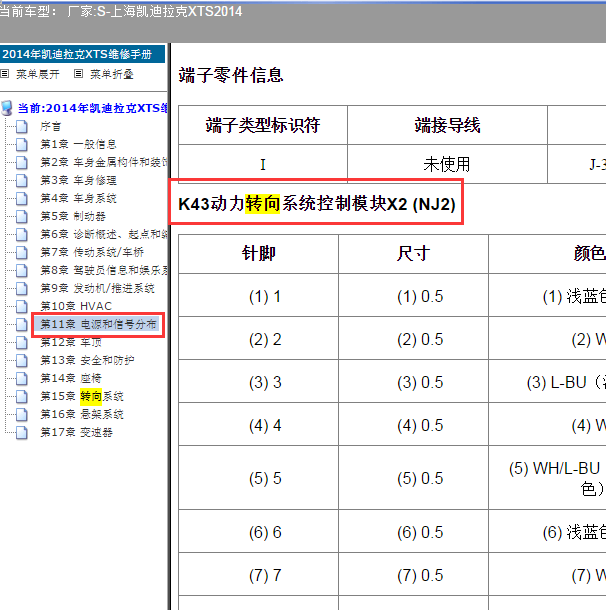
Task: Click the document icon beside 第13章
Action: pyautogui.click(x=22, y=360)
